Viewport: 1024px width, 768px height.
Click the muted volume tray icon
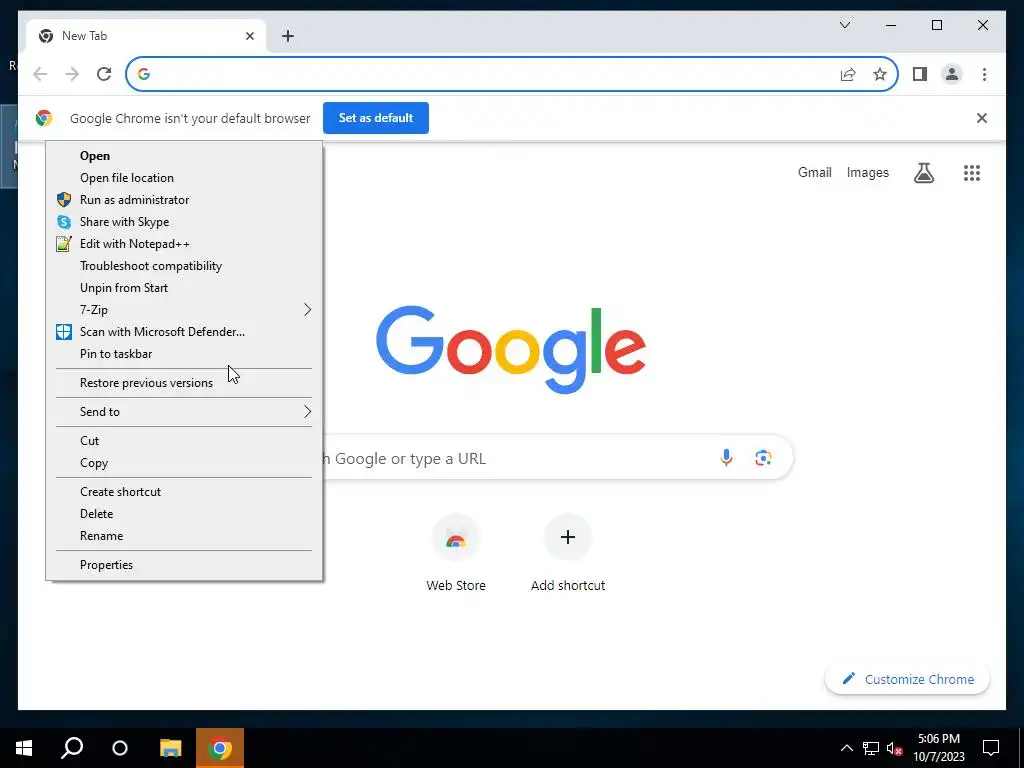coord(895,748)
